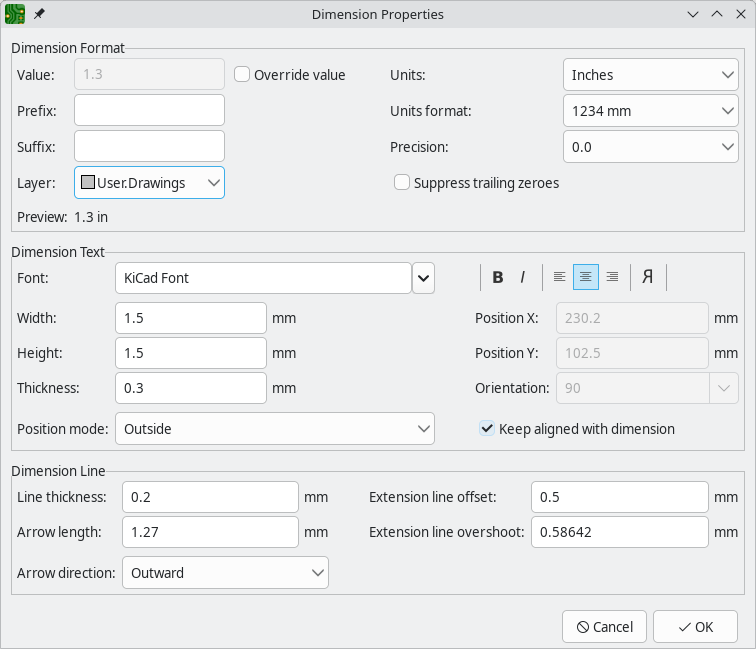This screenshot has width=756, height=649.
Task: Open the Arrow direction dropdown
Action: click(225, 573)
